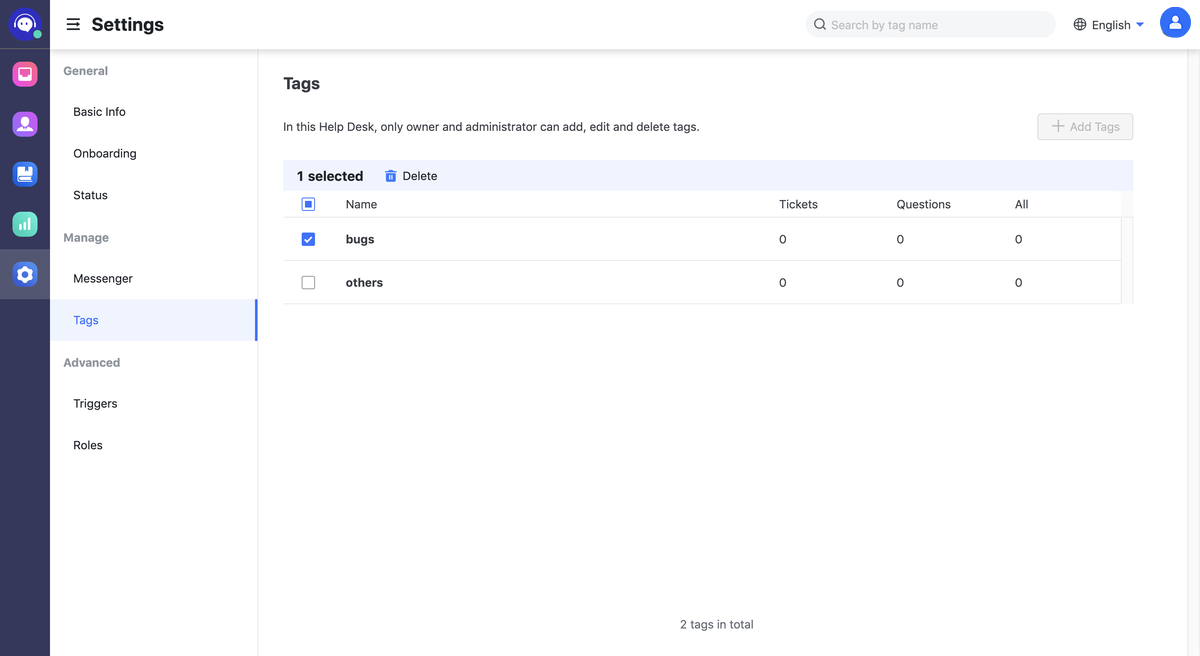1200x656 pixels.
Task: Open your profile via the avatar icon
Action: click(1175, 22)
